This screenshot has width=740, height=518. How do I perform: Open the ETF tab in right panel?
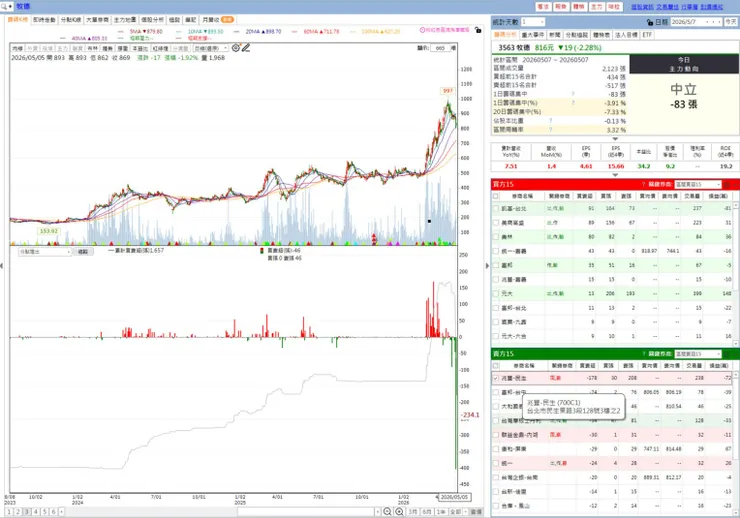point(647,35)
